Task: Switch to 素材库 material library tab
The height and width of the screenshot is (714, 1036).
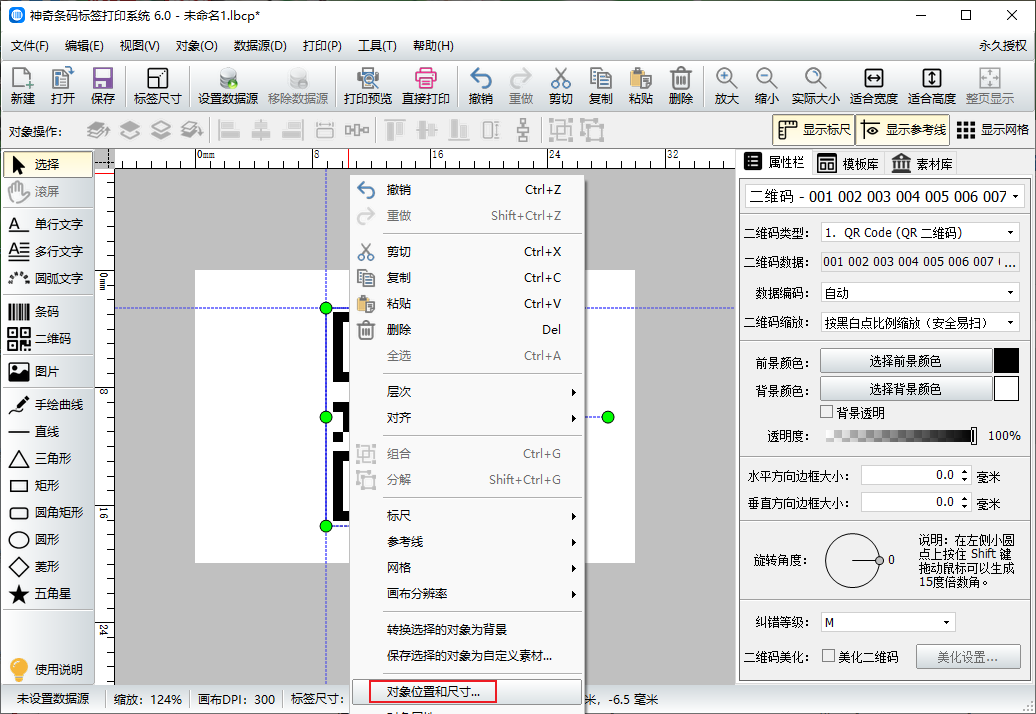Action: 922,164
